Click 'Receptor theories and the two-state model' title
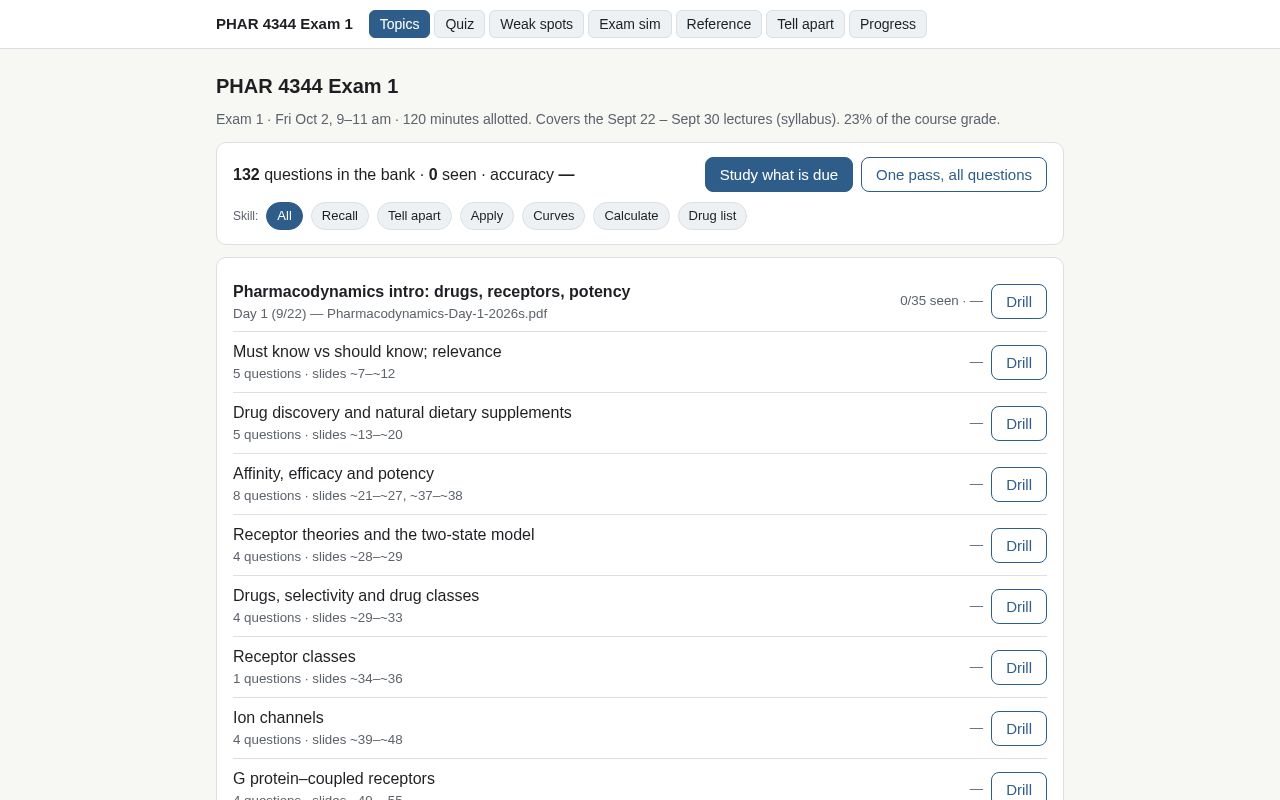 click(384, 535)
